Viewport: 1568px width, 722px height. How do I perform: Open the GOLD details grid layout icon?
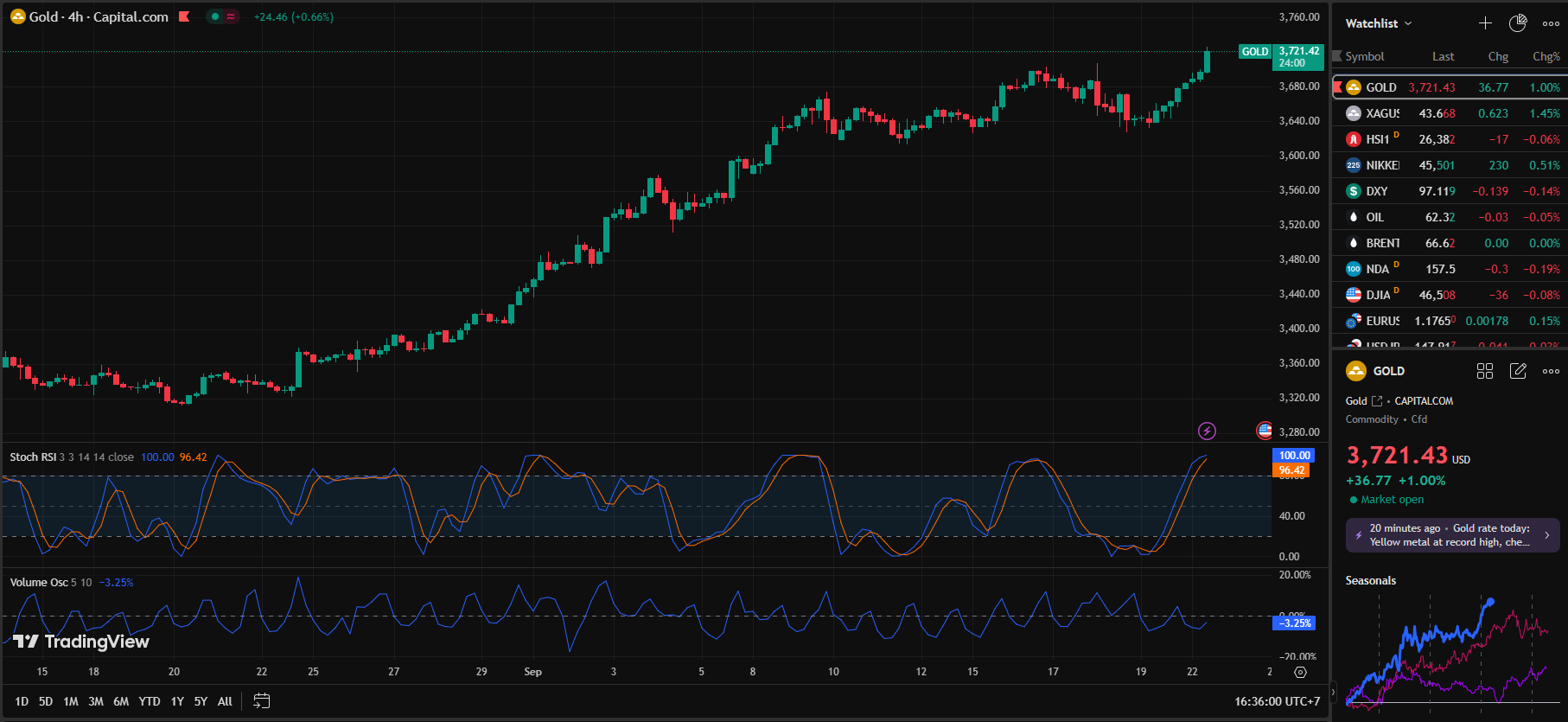point(1485,371)
